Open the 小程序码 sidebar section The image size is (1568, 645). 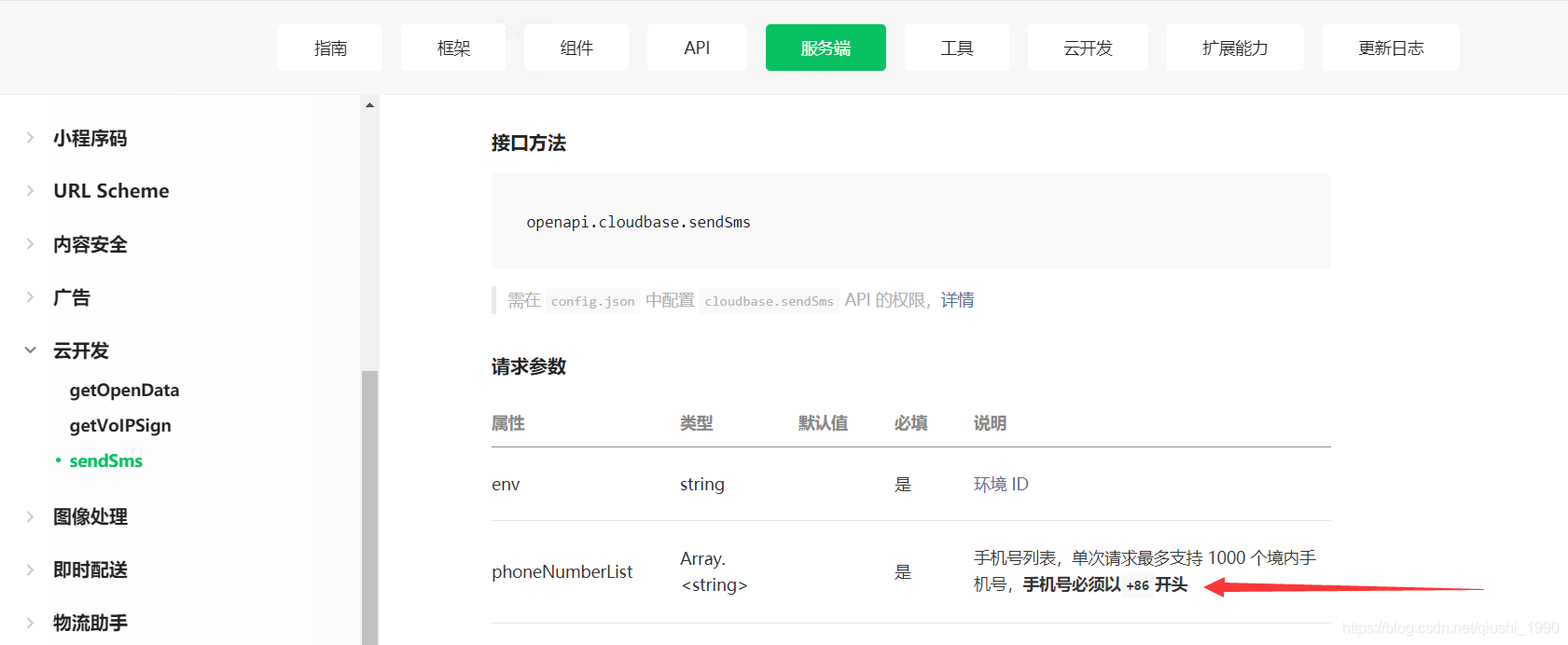pyautogui.click(x=90, y=138)
